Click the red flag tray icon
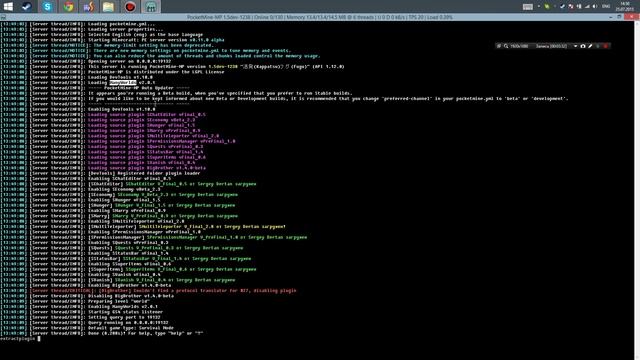The width and height of the screenshot is (640, 360). tap(571, 7)
